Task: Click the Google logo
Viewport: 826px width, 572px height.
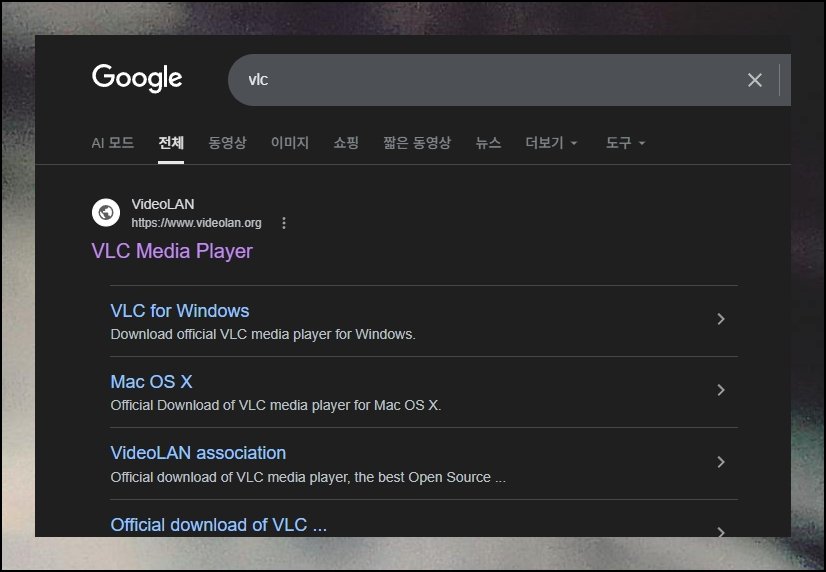Action: 137,78
